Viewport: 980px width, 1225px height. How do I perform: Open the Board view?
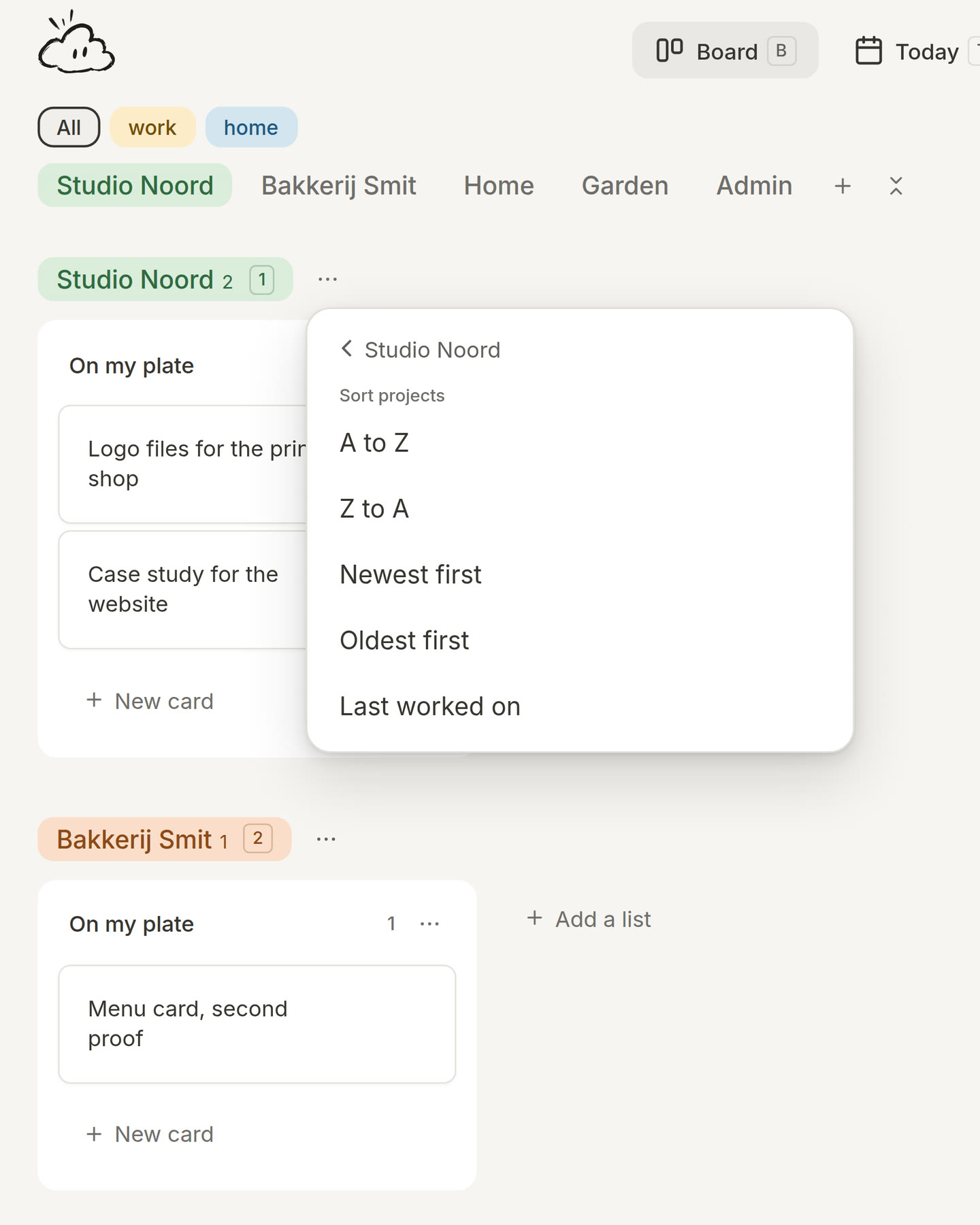[725, 50]
